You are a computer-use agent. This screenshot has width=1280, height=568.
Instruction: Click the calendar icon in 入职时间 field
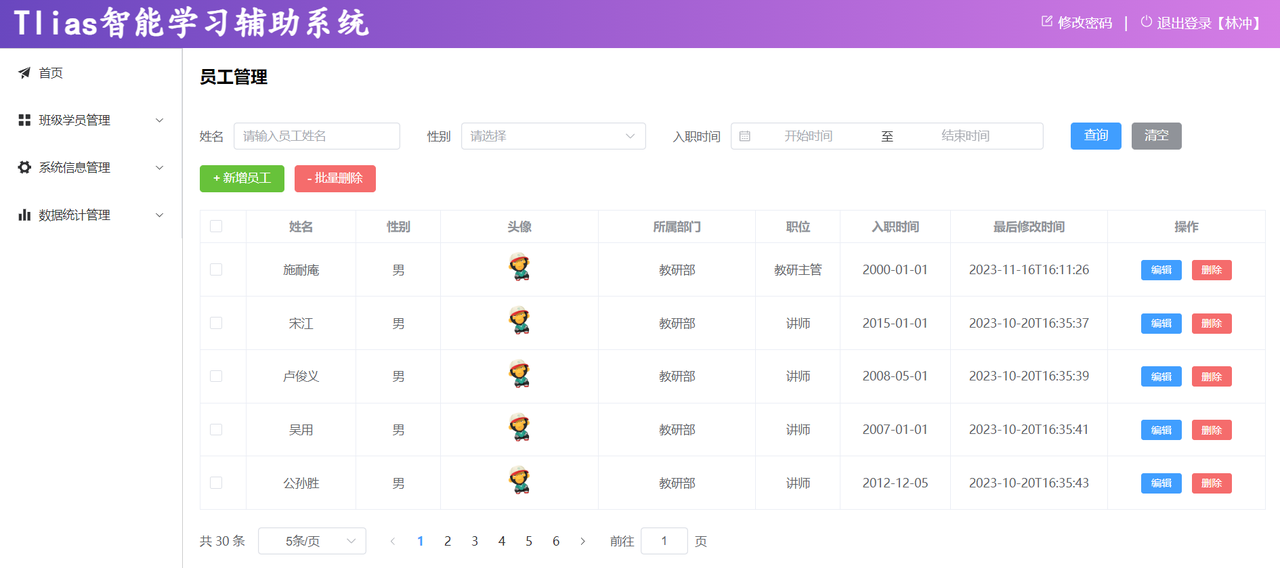click(745, 136)
